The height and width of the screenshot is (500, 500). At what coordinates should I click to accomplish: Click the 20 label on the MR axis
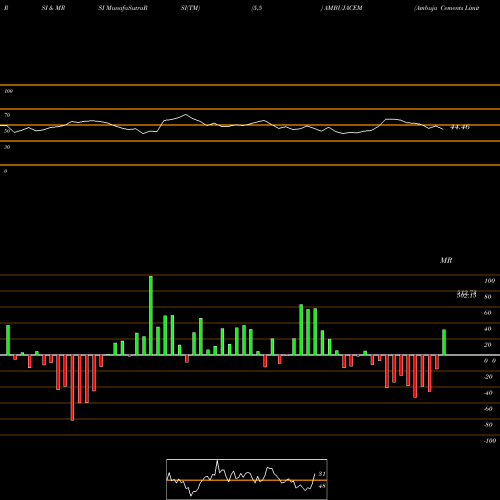pyautogui.click(x=488, y=345)
